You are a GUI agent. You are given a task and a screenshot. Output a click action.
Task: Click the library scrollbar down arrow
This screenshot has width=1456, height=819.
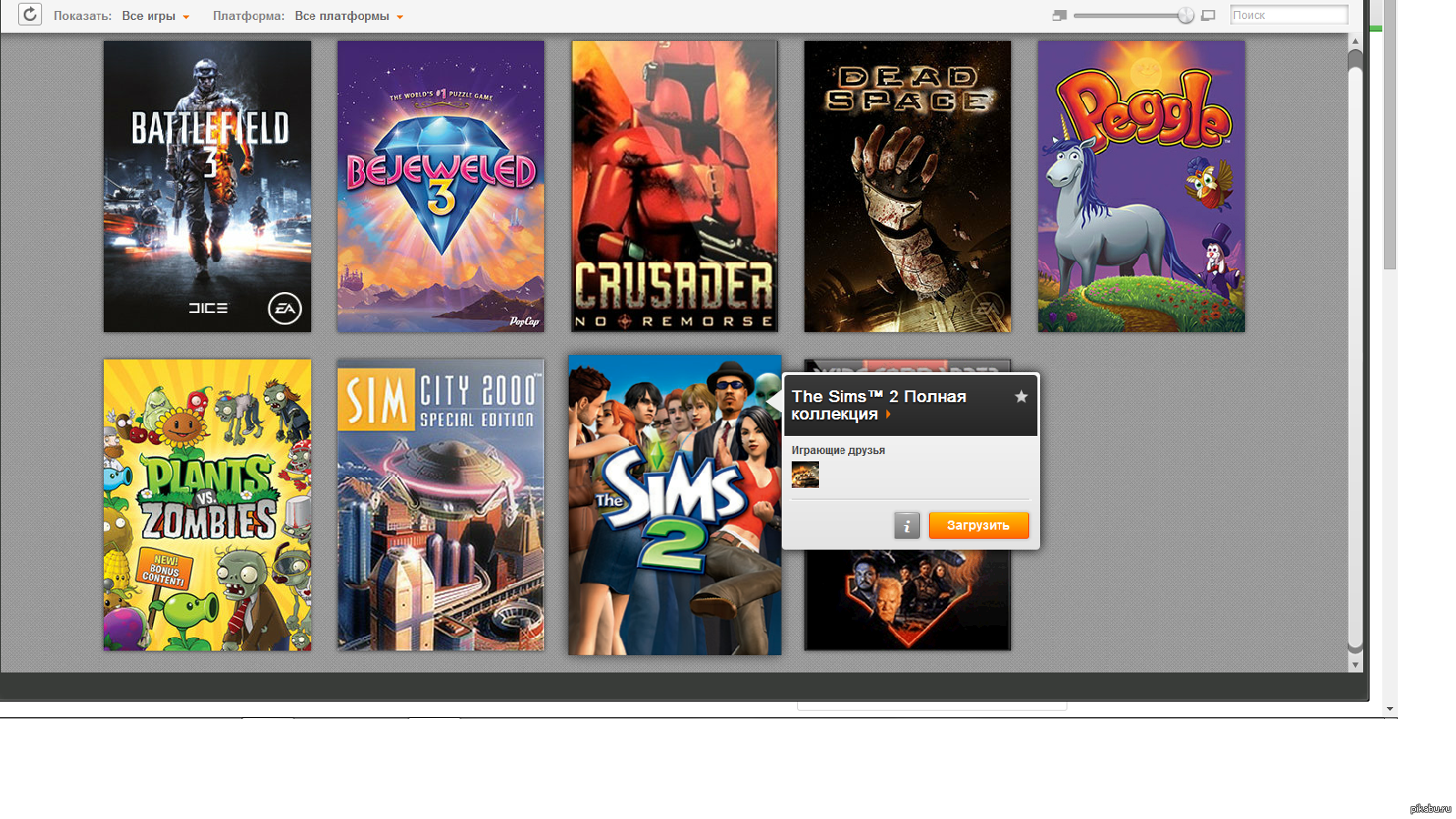[1355, 665]
